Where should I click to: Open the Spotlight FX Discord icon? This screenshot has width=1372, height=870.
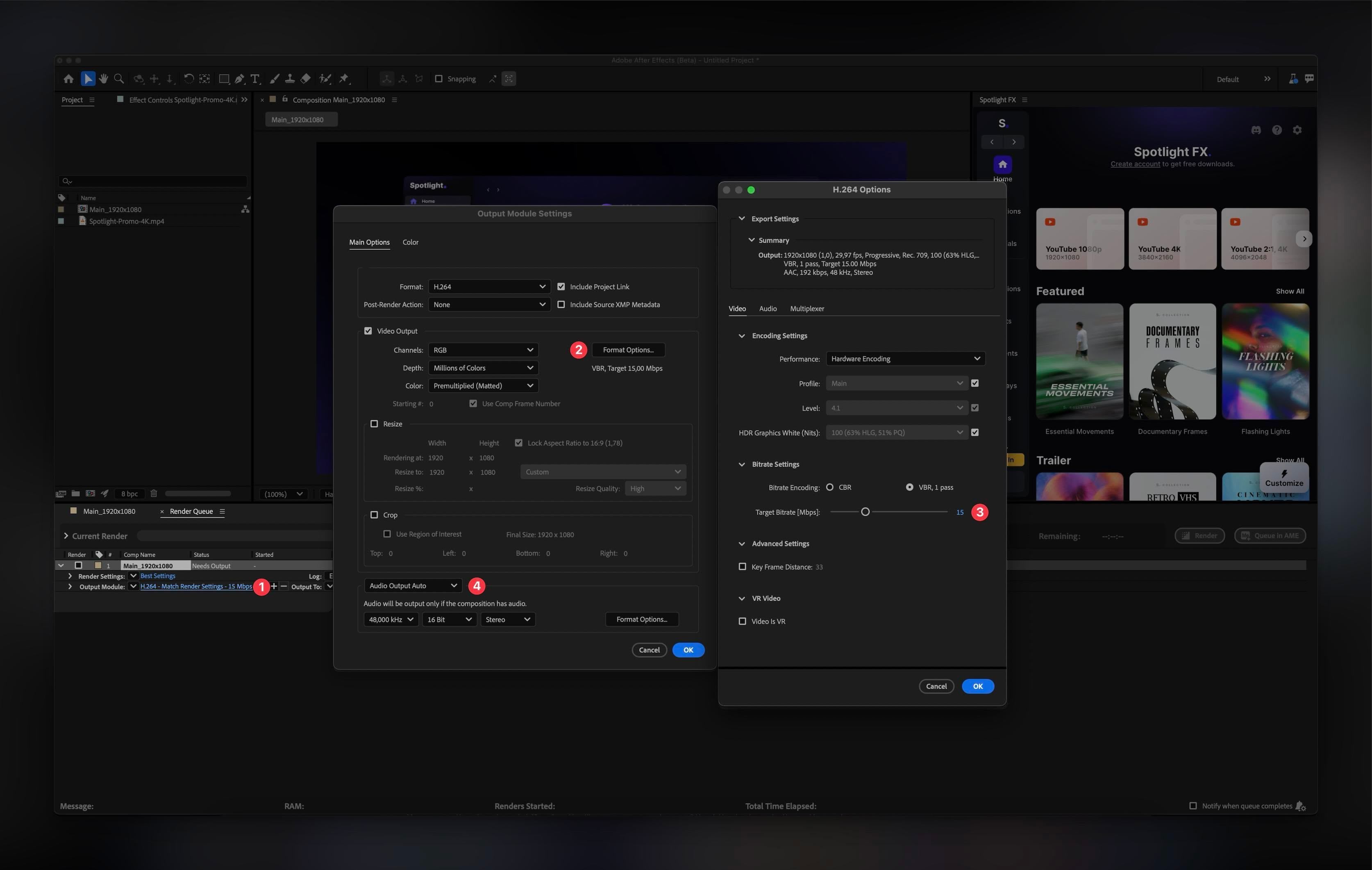point(1256,130)
